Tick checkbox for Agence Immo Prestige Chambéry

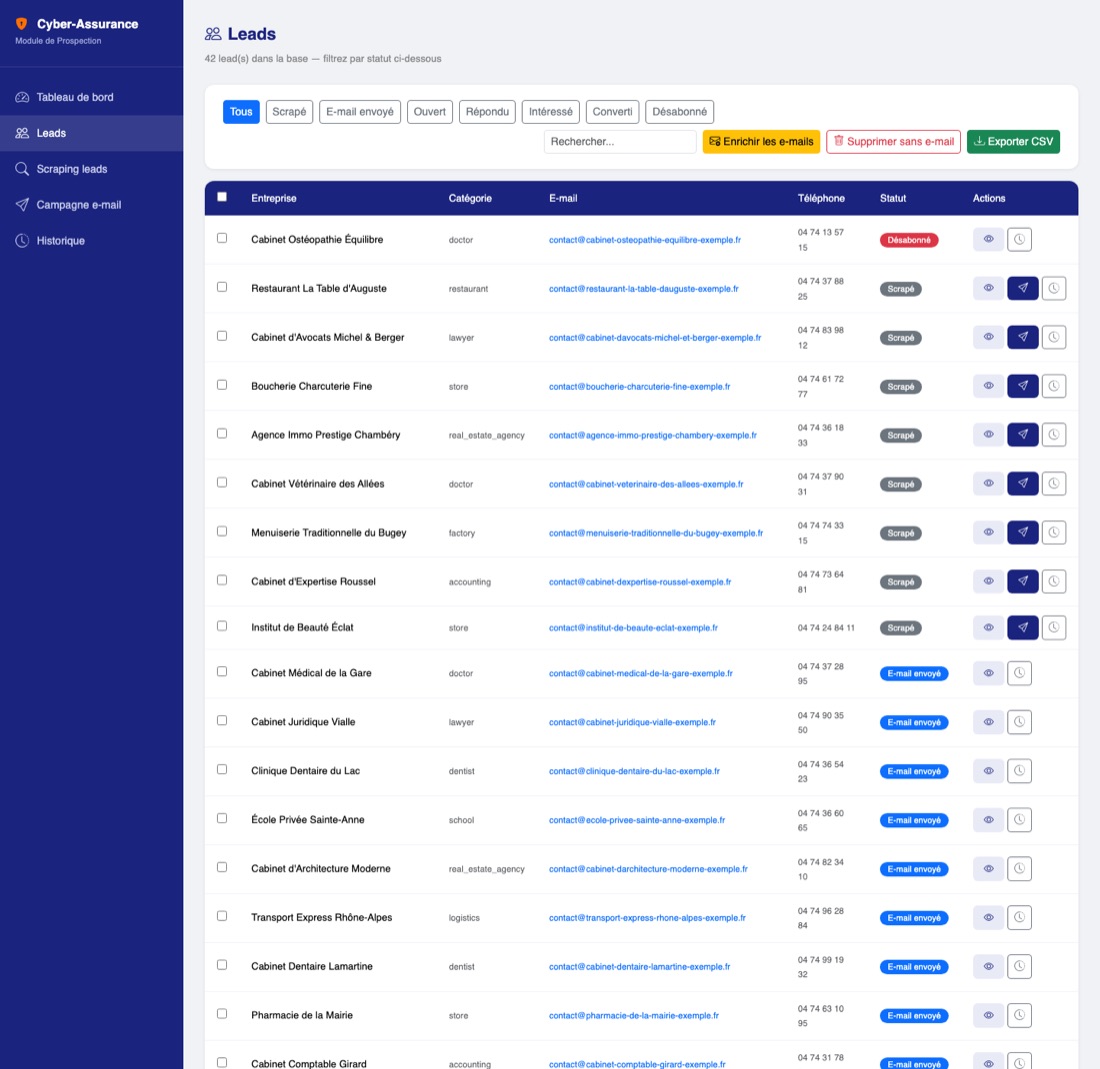[x=222, y=433]
